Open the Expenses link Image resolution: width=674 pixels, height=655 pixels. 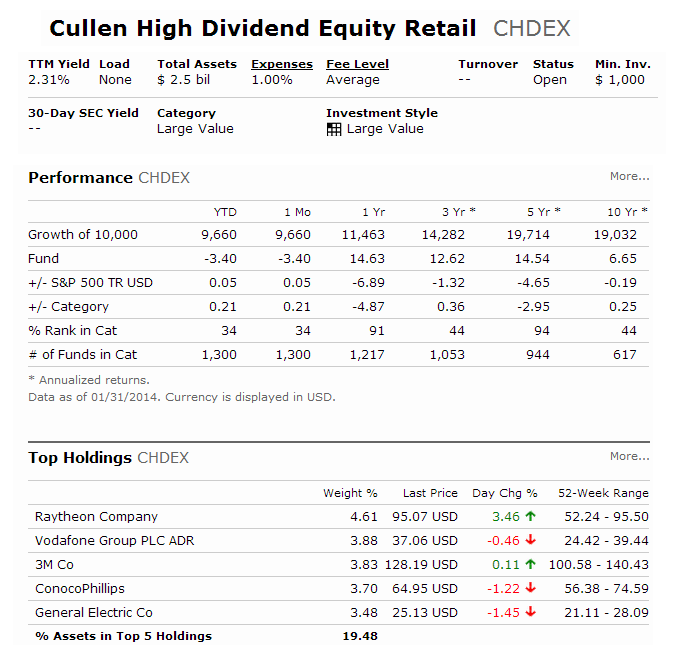coord(282,64)
